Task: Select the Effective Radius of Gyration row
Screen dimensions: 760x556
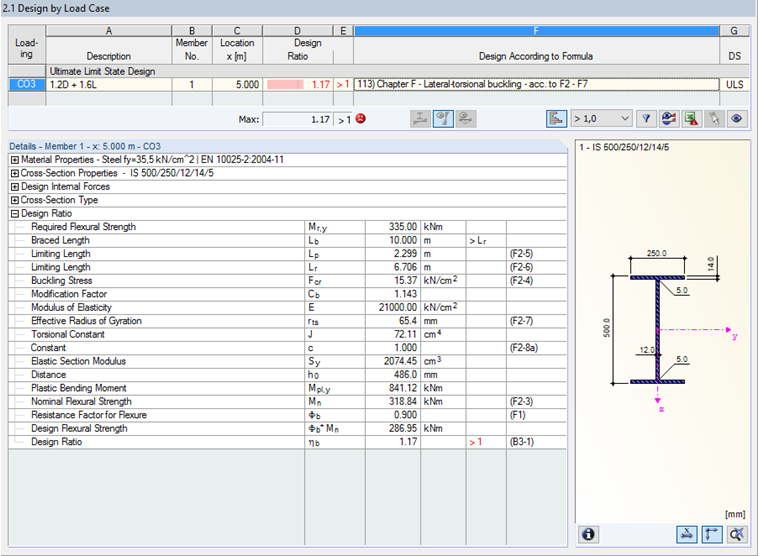Action: [287, 321]
